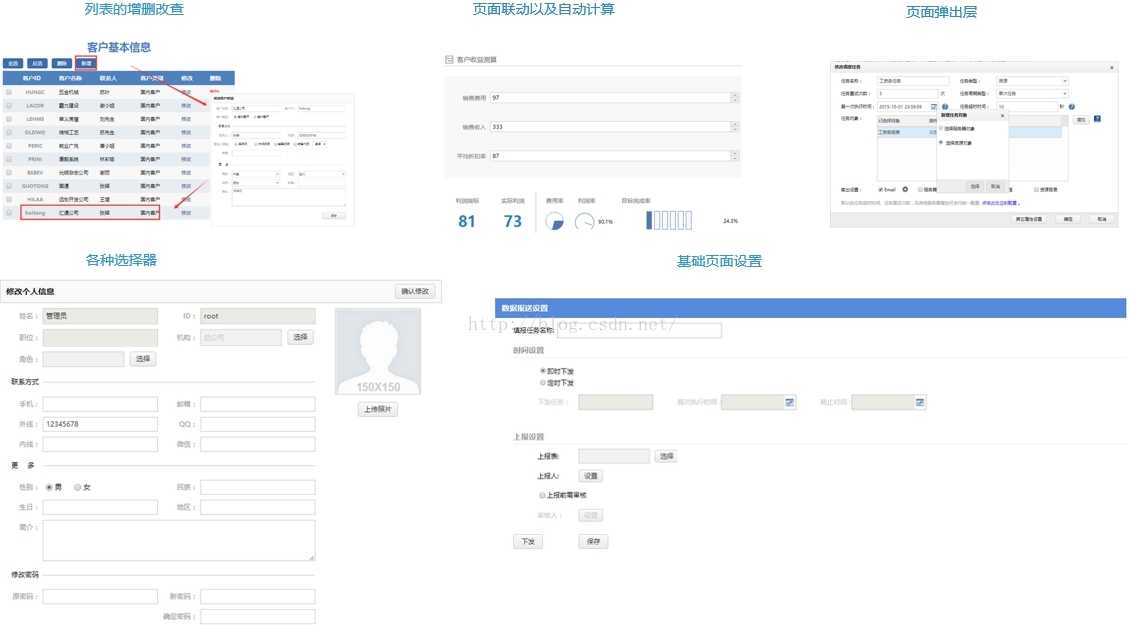The height and width of the screenshot is (626, 1129).
Task: Click the round help icon after the timeout field
Action: [1071, 107]
